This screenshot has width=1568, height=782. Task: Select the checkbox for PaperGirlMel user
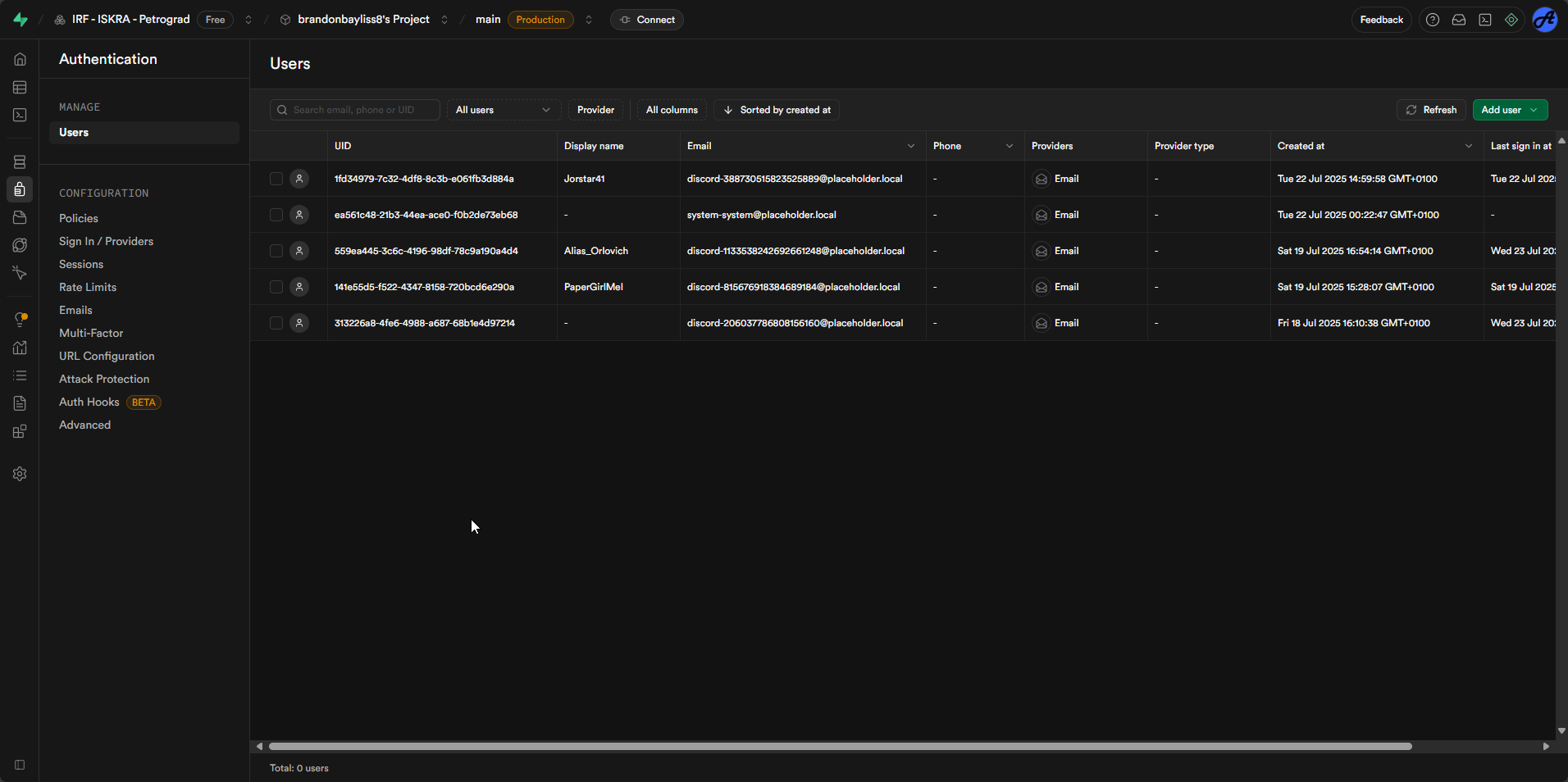[276, 287]
